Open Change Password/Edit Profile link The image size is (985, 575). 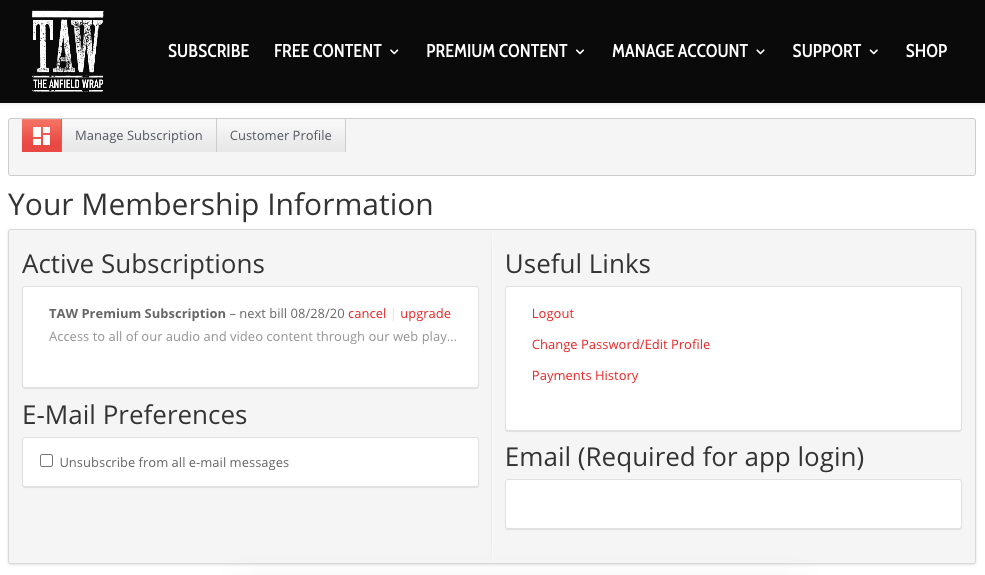pyautogui.click(x=621, y=344)
